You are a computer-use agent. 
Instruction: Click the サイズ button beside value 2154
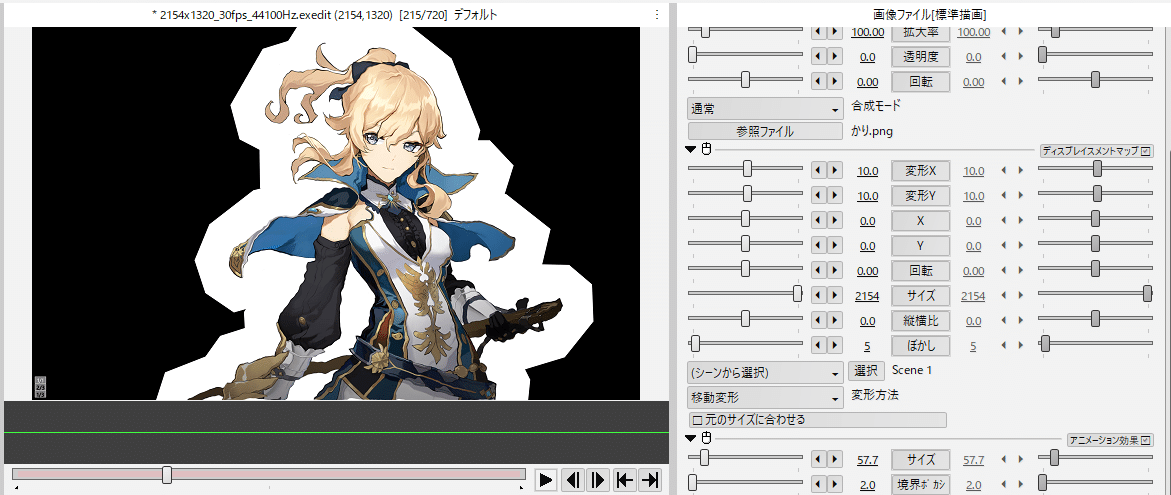point(921,296)
